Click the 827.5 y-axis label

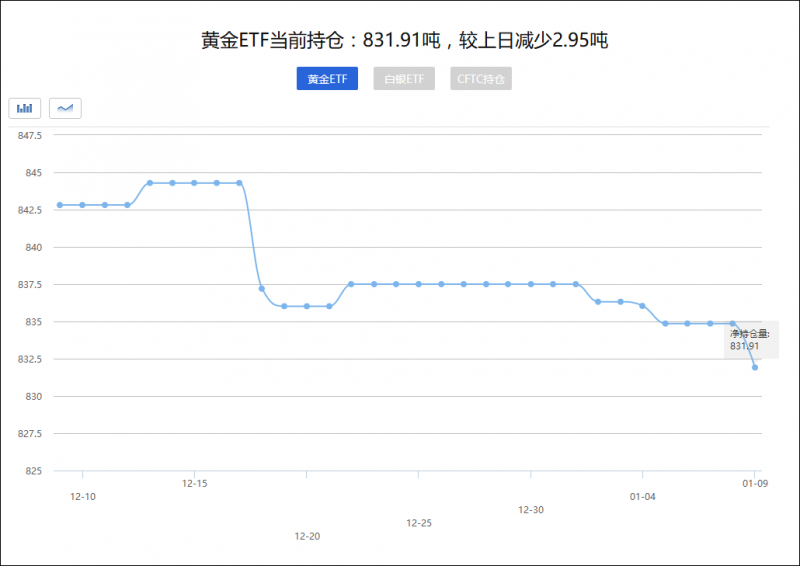click(x=30, y=433)
